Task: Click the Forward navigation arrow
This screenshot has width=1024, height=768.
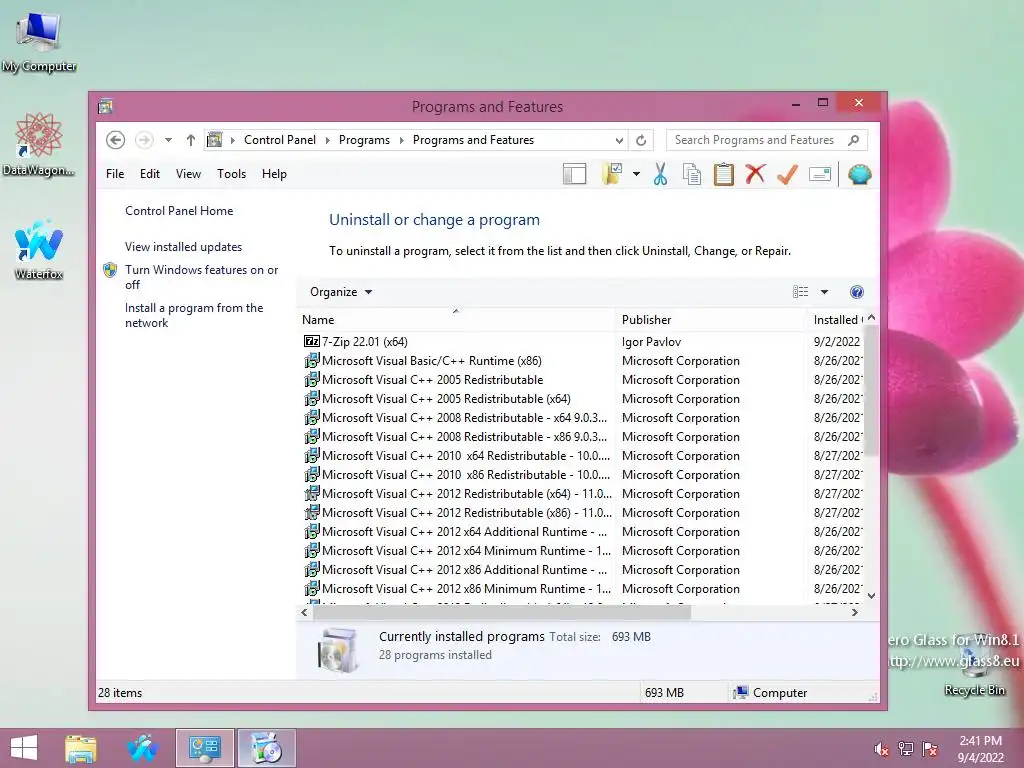Action: (144, 140)
